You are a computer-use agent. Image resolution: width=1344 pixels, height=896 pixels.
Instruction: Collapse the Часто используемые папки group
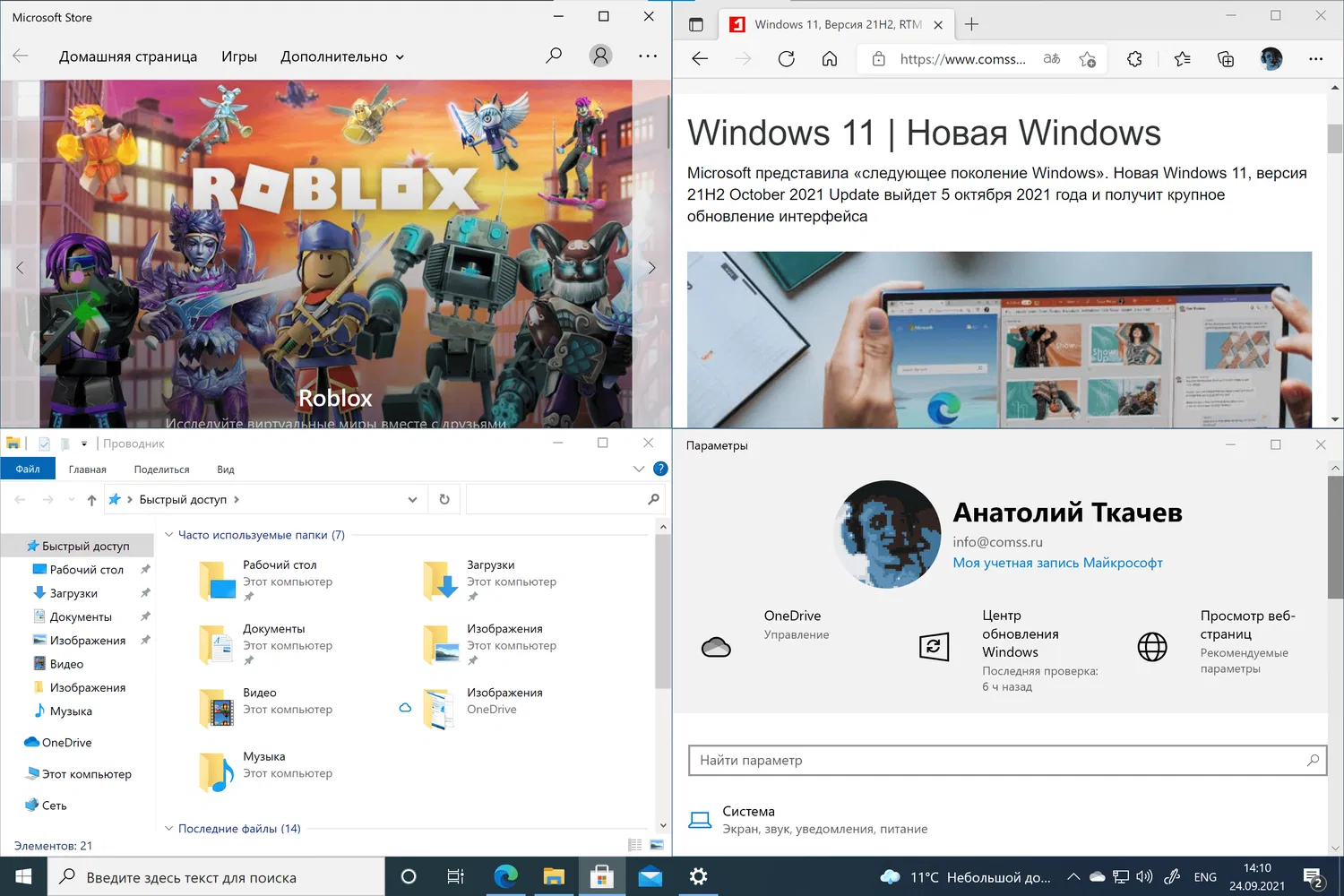point(168,535)
